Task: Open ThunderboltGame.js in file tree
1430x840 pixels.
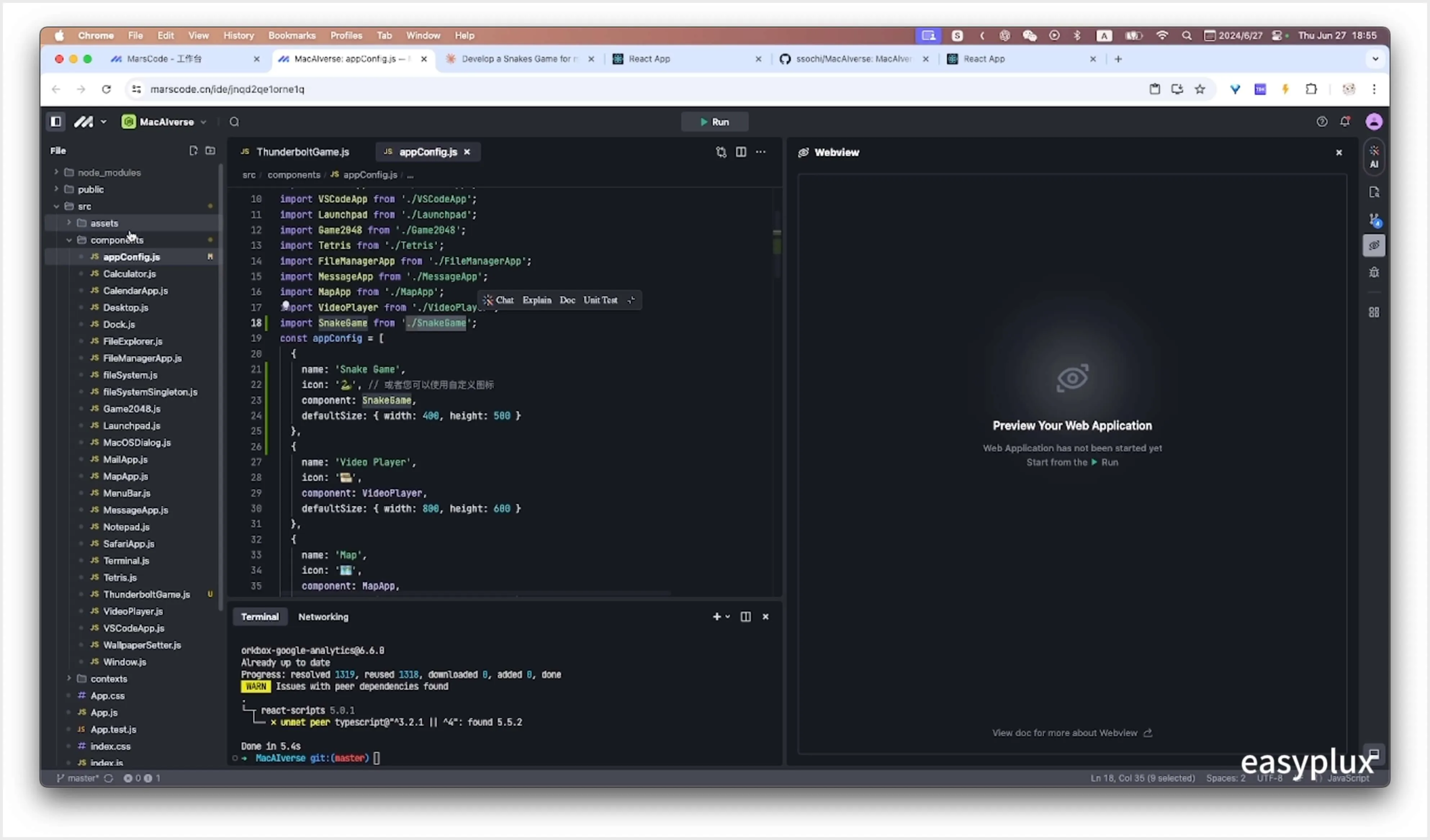Action: (x=147, y=594)
